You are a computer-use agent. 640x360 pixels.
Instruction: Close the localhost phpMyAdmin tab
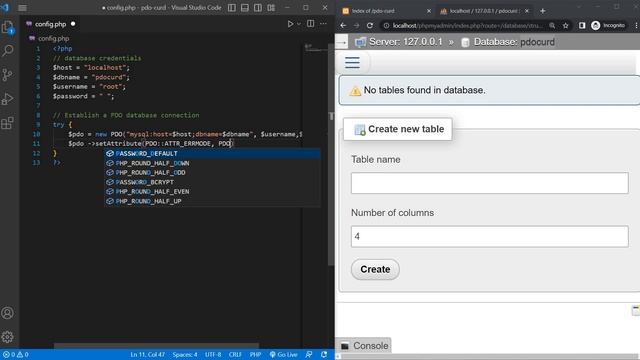pos(527,11)
